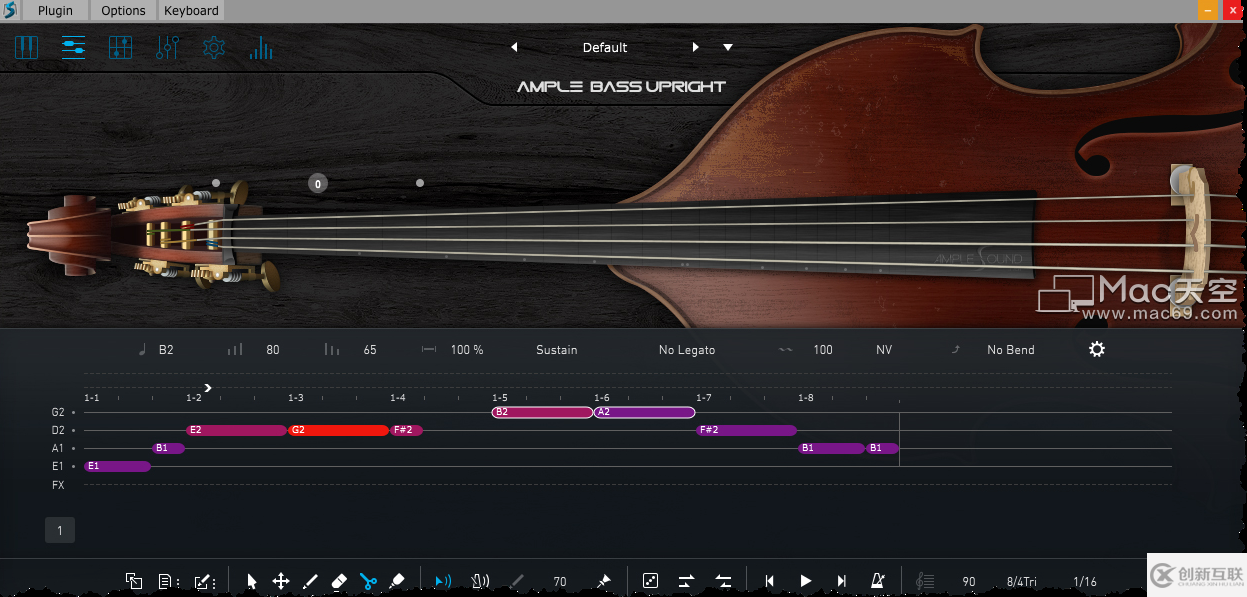Select the Eraser tool
Screen dimensions: 1247x597
339,581
